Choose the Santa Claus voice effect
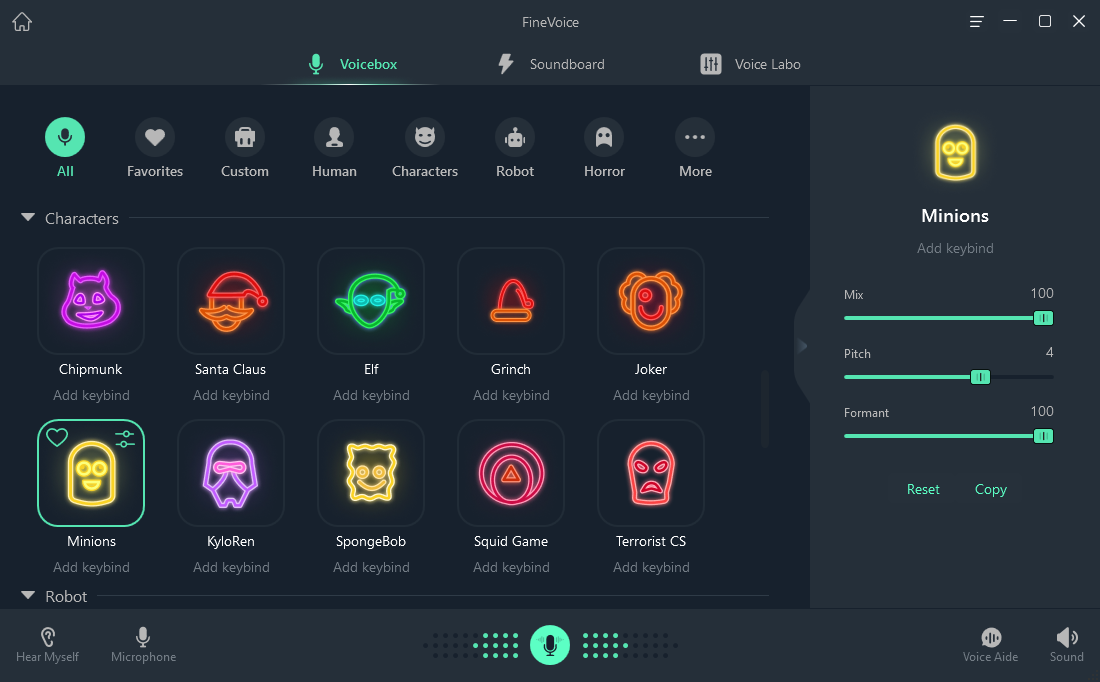1100x682 pixels. (x=231, y=301)
